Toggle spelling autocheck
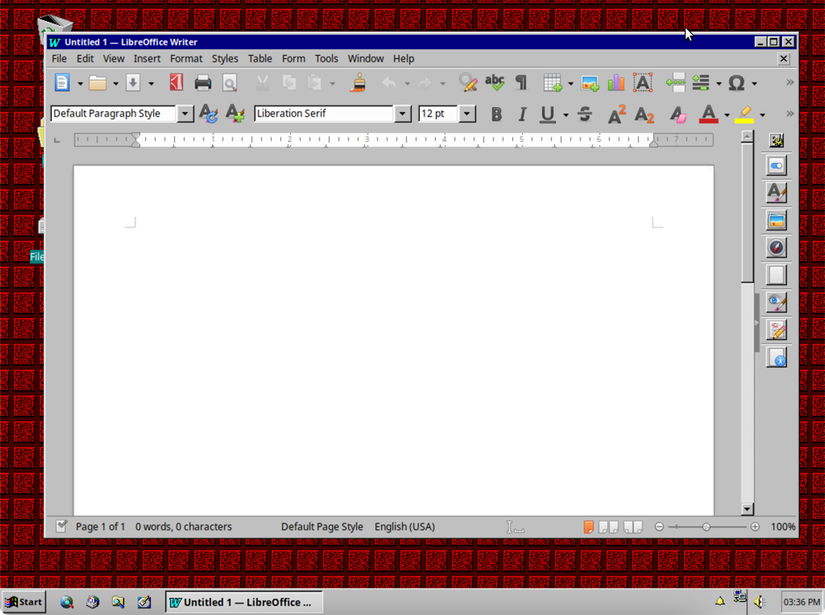 (493, 83)
